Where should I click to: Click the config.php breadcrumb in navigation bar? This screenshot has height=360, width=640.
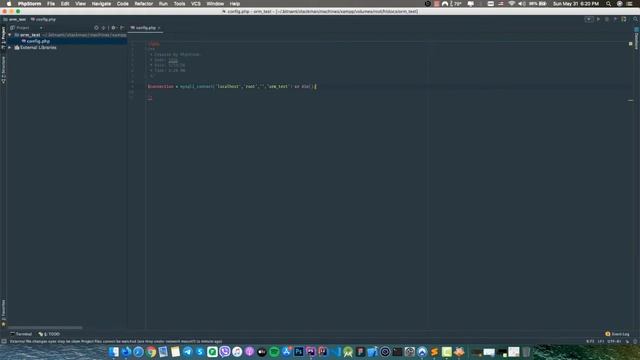[x=43, y=19]
